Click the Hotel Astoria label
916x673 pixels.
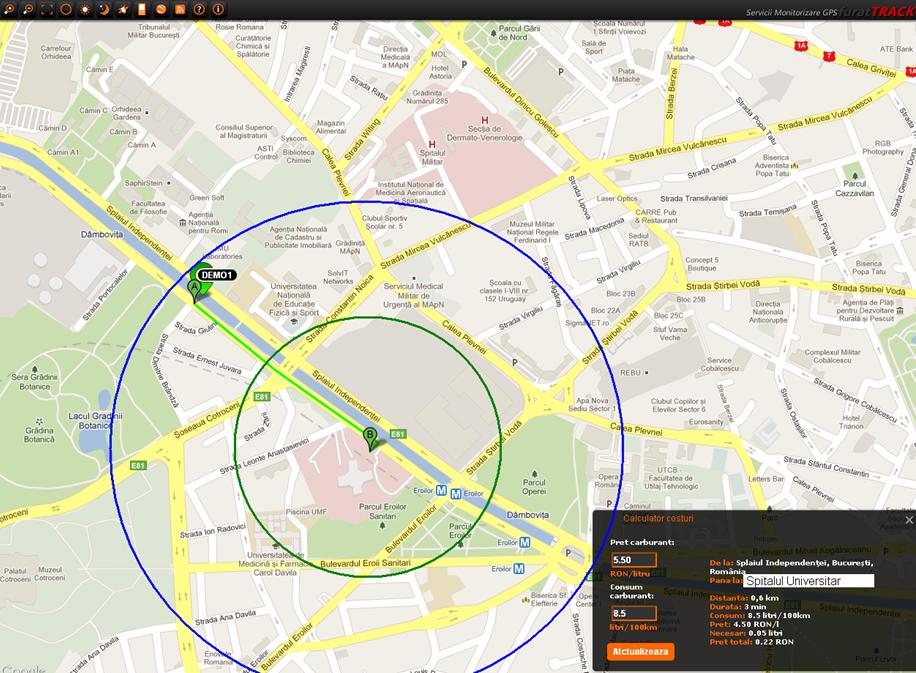coord(440,72)
